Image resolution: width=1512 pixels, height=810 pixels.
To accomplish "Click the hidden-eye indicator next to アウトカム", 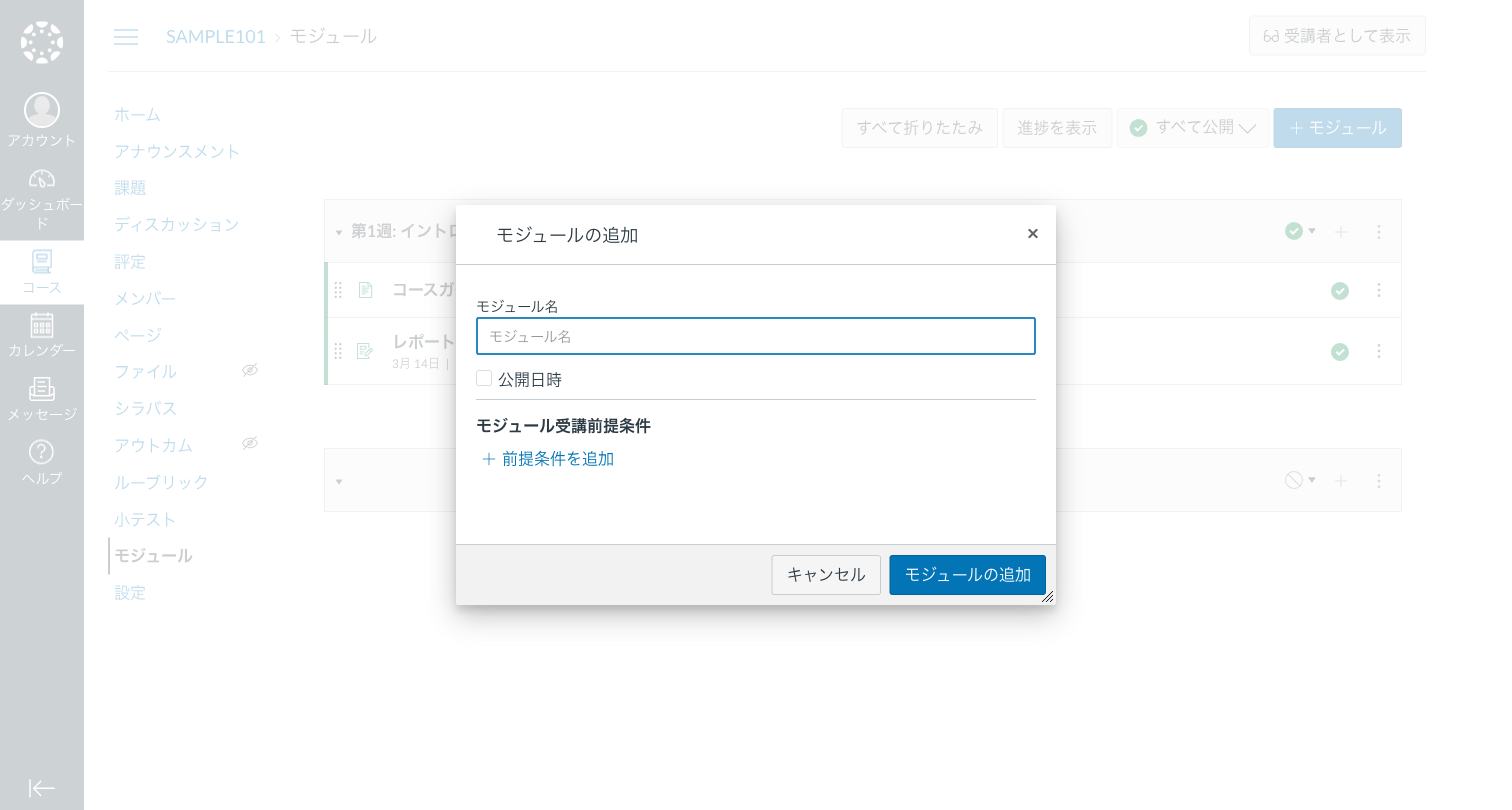I will point(249,443).
